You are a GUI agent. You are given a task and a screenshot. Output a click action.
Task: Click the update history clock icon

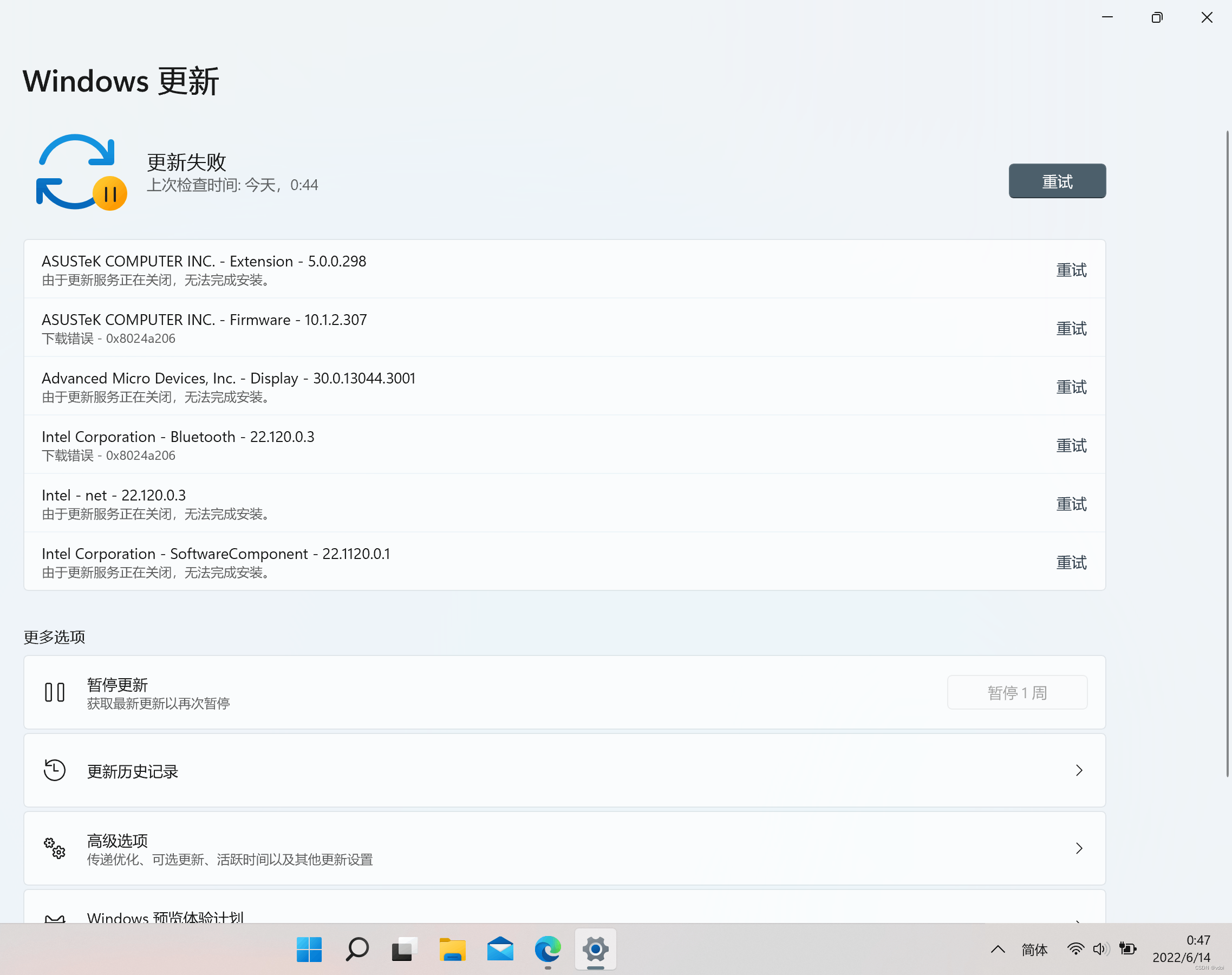pos(55,770)
